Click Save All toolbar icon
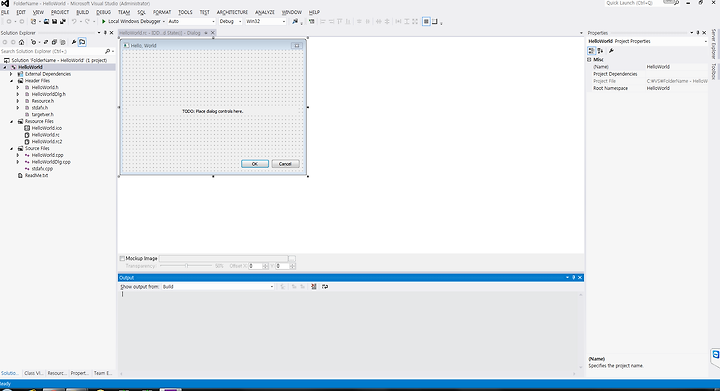Screen dimensions: 720x391 62,21
